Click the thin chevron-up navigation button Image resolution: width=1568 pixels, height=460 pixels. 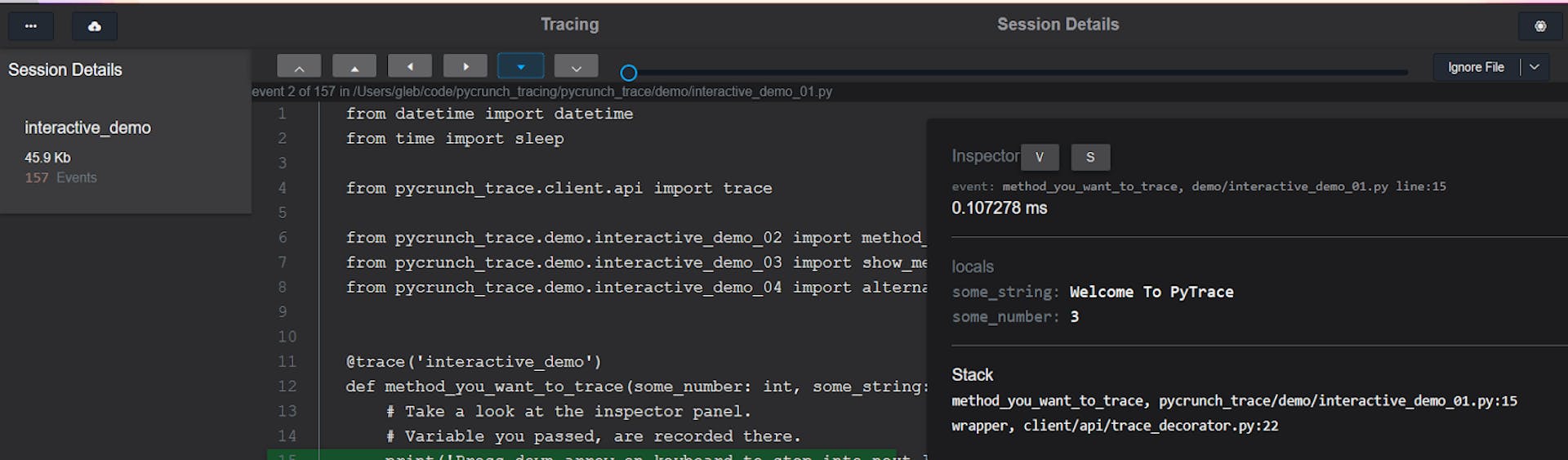pos(299,67)
